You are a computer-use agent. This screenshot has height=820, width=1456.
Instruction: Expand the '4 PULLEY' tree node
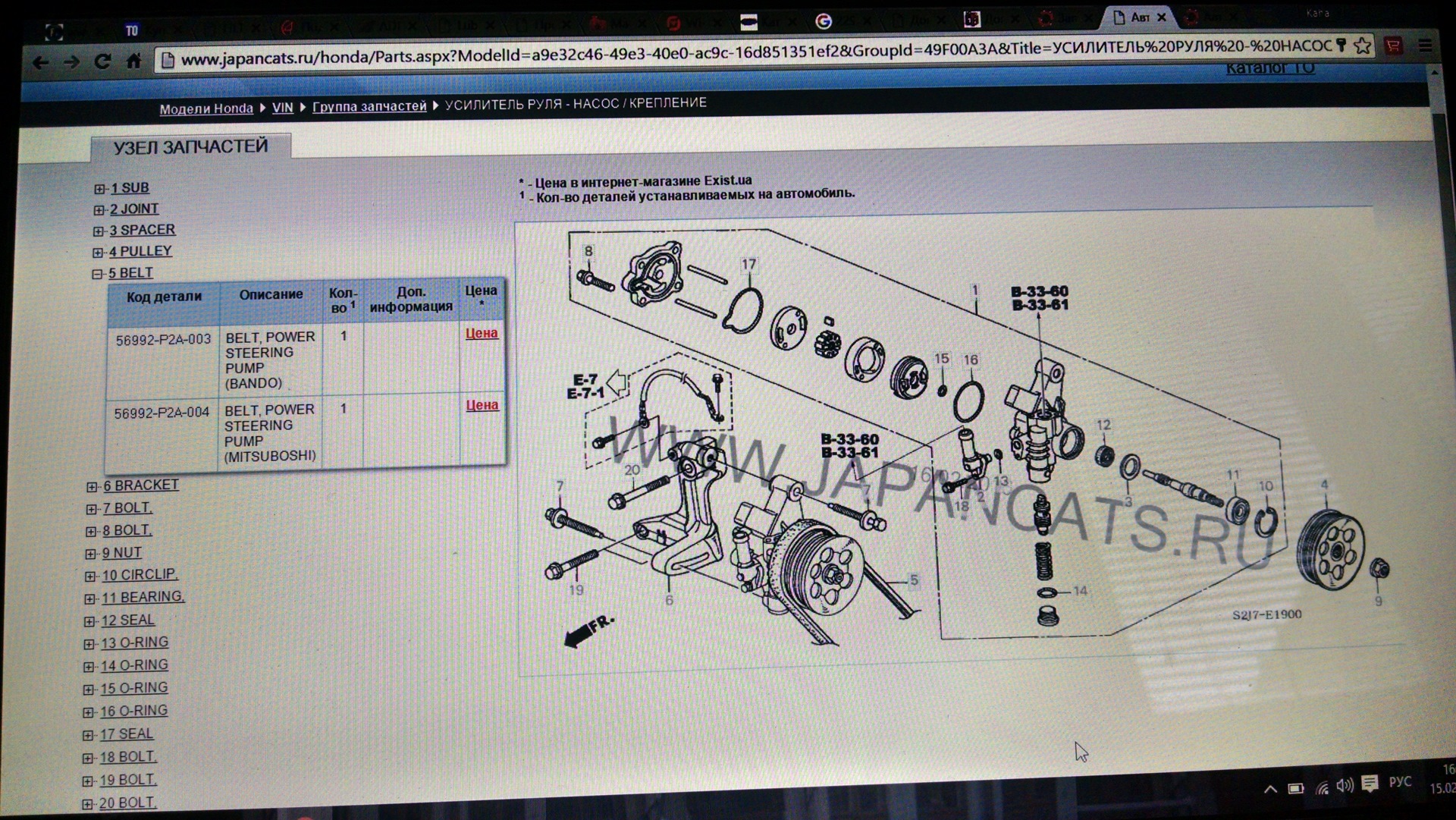point(97,252)
